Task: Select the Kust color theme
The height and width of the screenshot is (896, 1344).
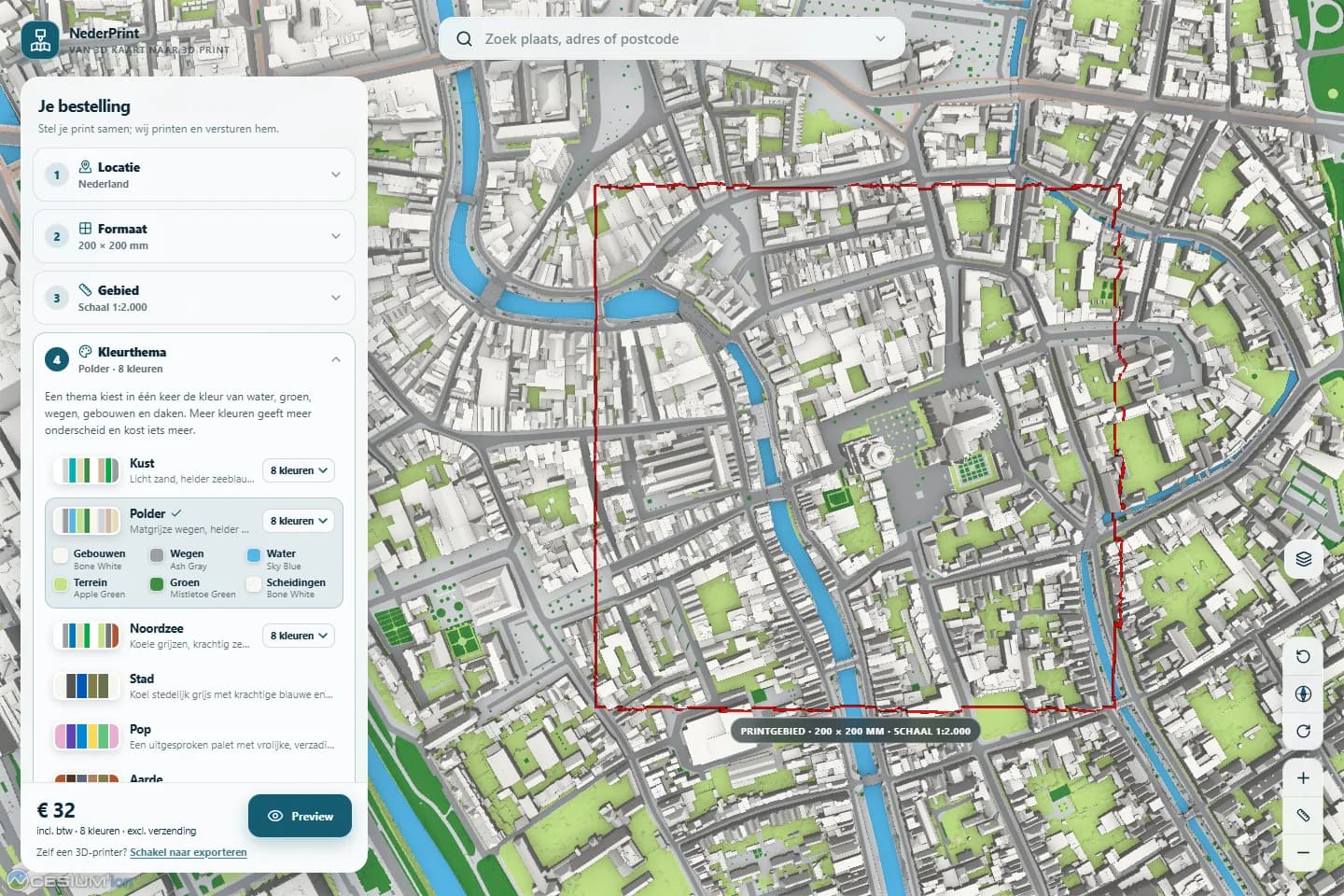Action: coord(154,470)
